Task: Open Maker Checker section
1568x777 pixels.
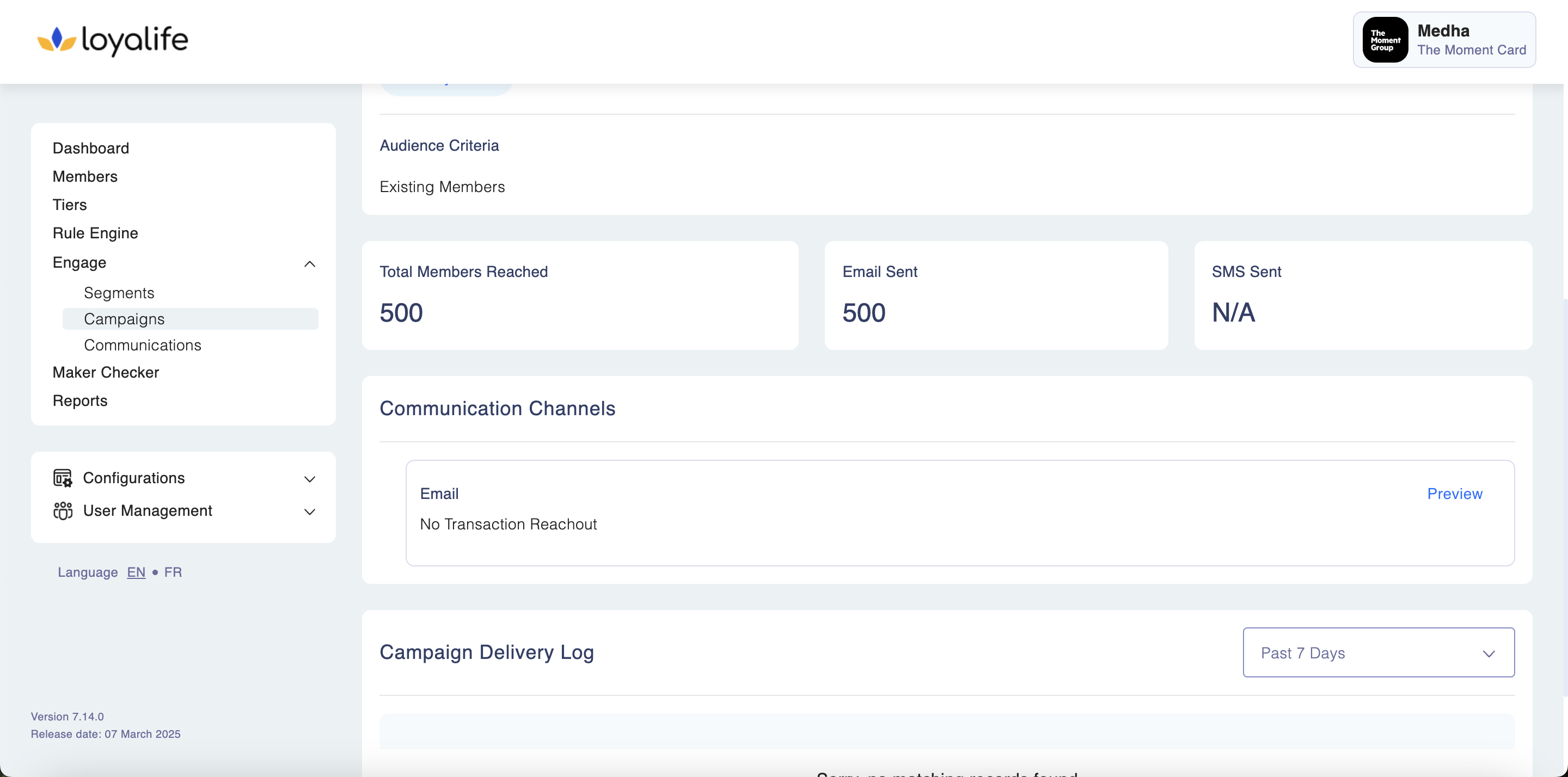Action: coord(105,372)
